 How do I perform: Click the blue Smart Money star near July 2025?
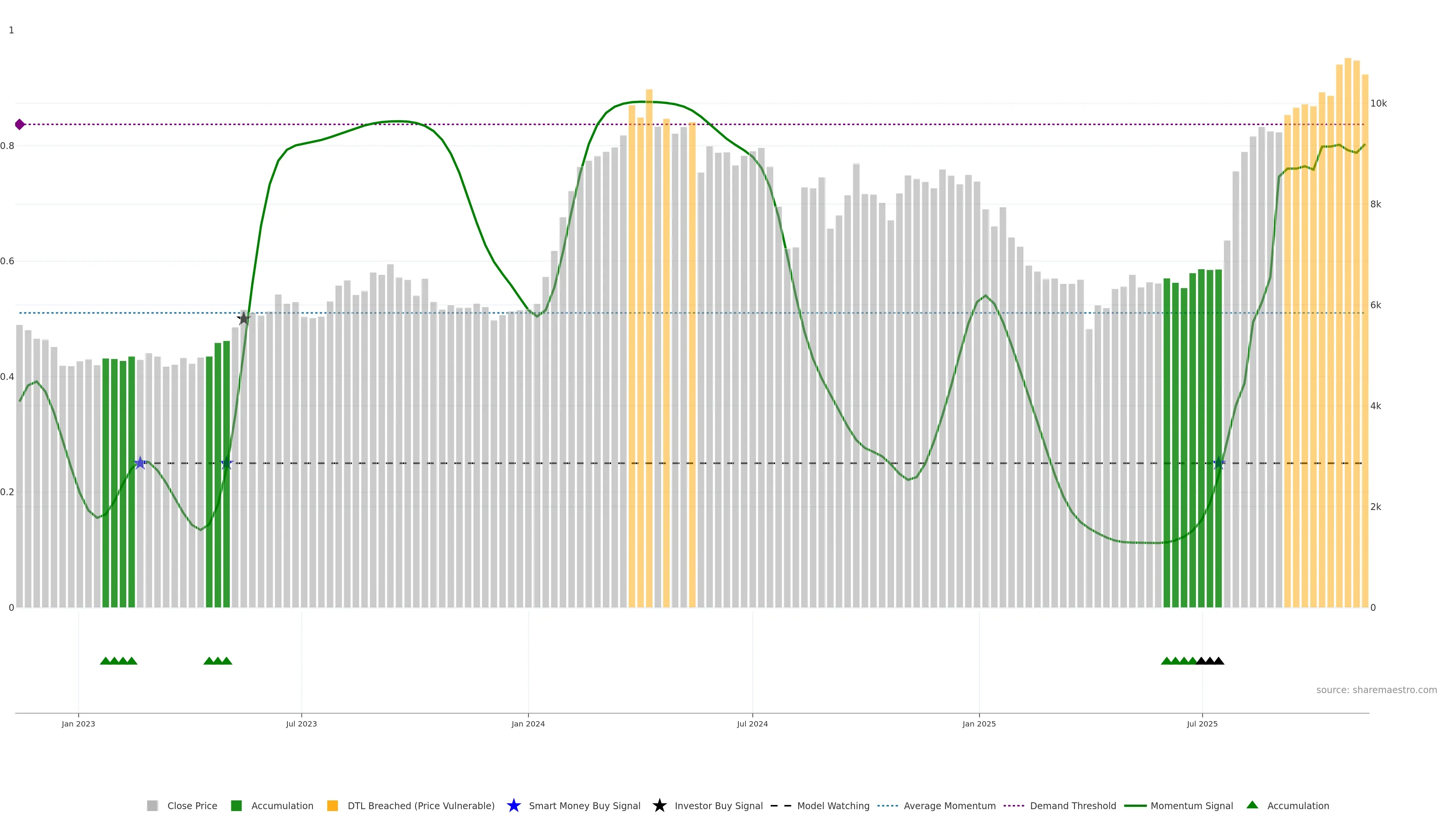1219,463
